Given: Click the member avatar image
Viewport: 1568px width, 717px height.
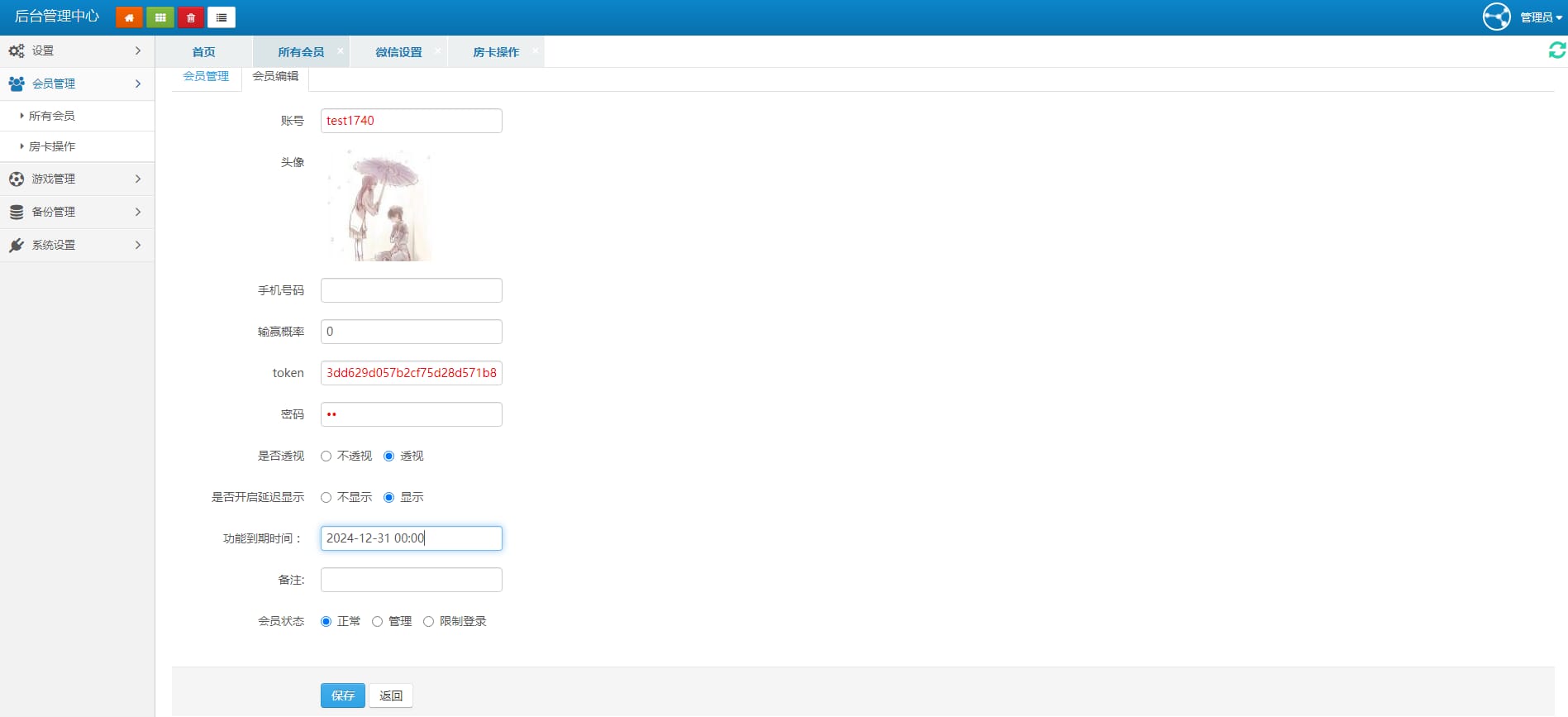Looking at the screenshot, I should (x=379, y=205).
